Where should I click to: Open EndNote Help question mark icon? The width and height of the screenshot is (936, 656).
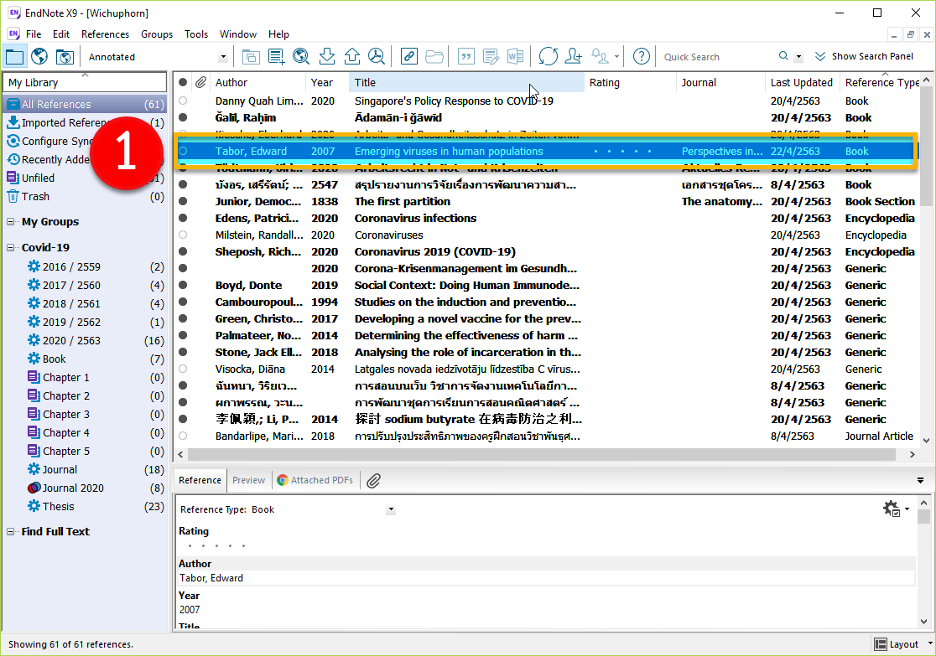coord(641,57)
